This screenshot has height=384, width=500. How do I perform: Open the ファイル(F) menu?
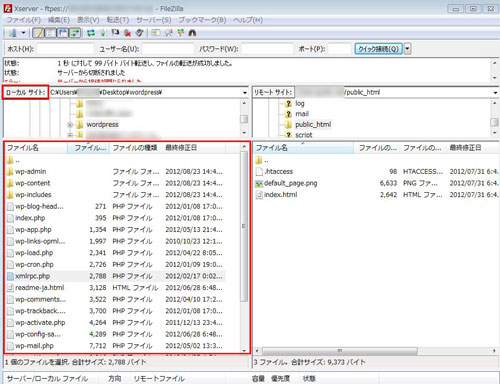point(23,20)
